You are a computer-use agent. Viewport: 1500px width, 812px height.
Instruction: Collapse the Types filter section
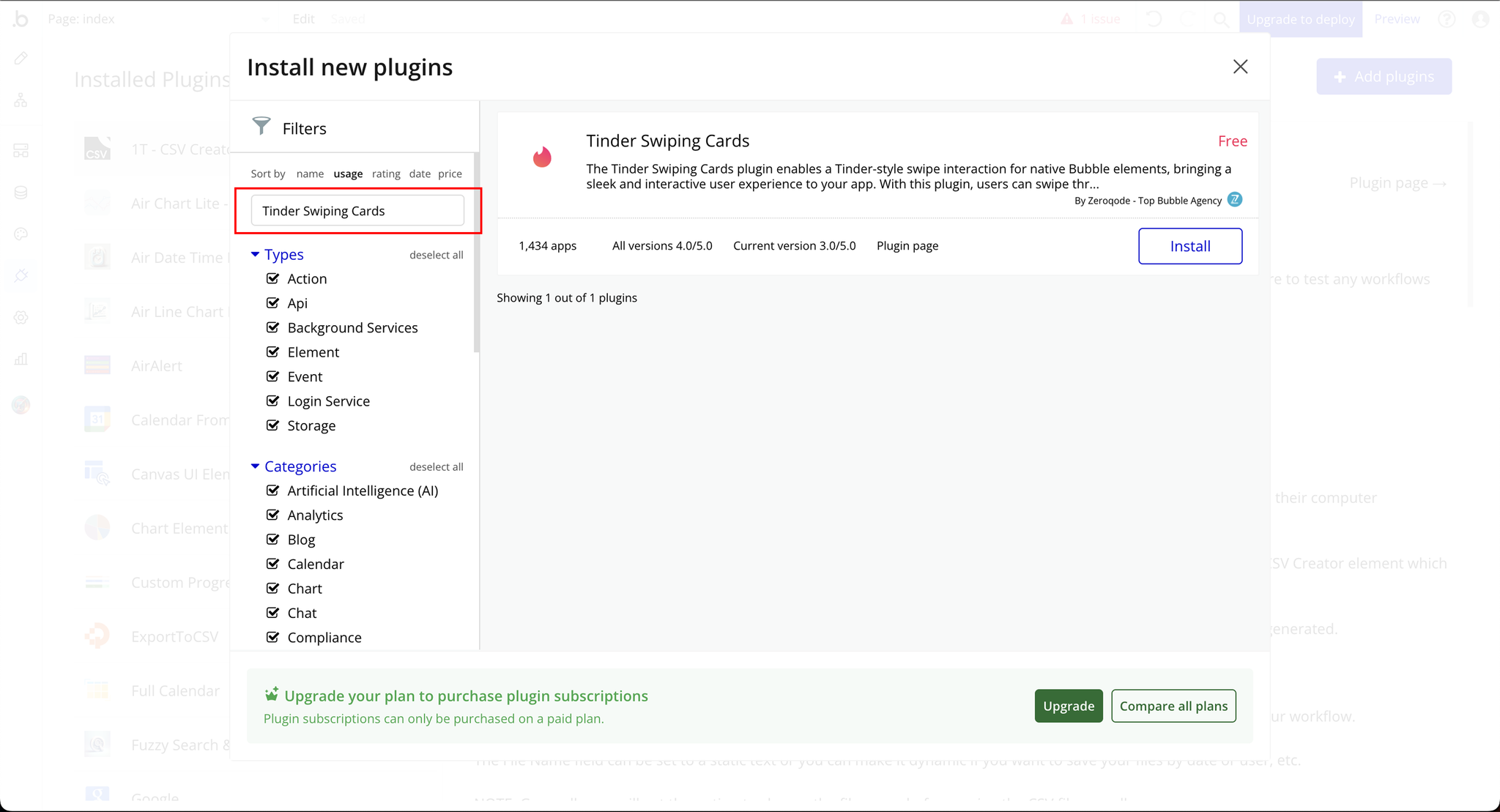point(277,254)
